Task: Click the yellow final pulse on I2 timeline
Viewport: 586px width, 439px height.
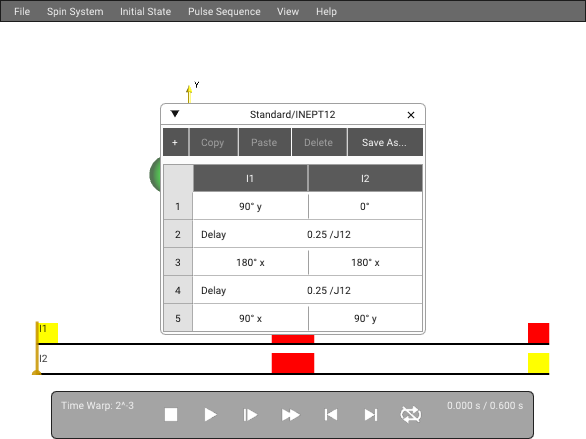Action: click(539, 363)
